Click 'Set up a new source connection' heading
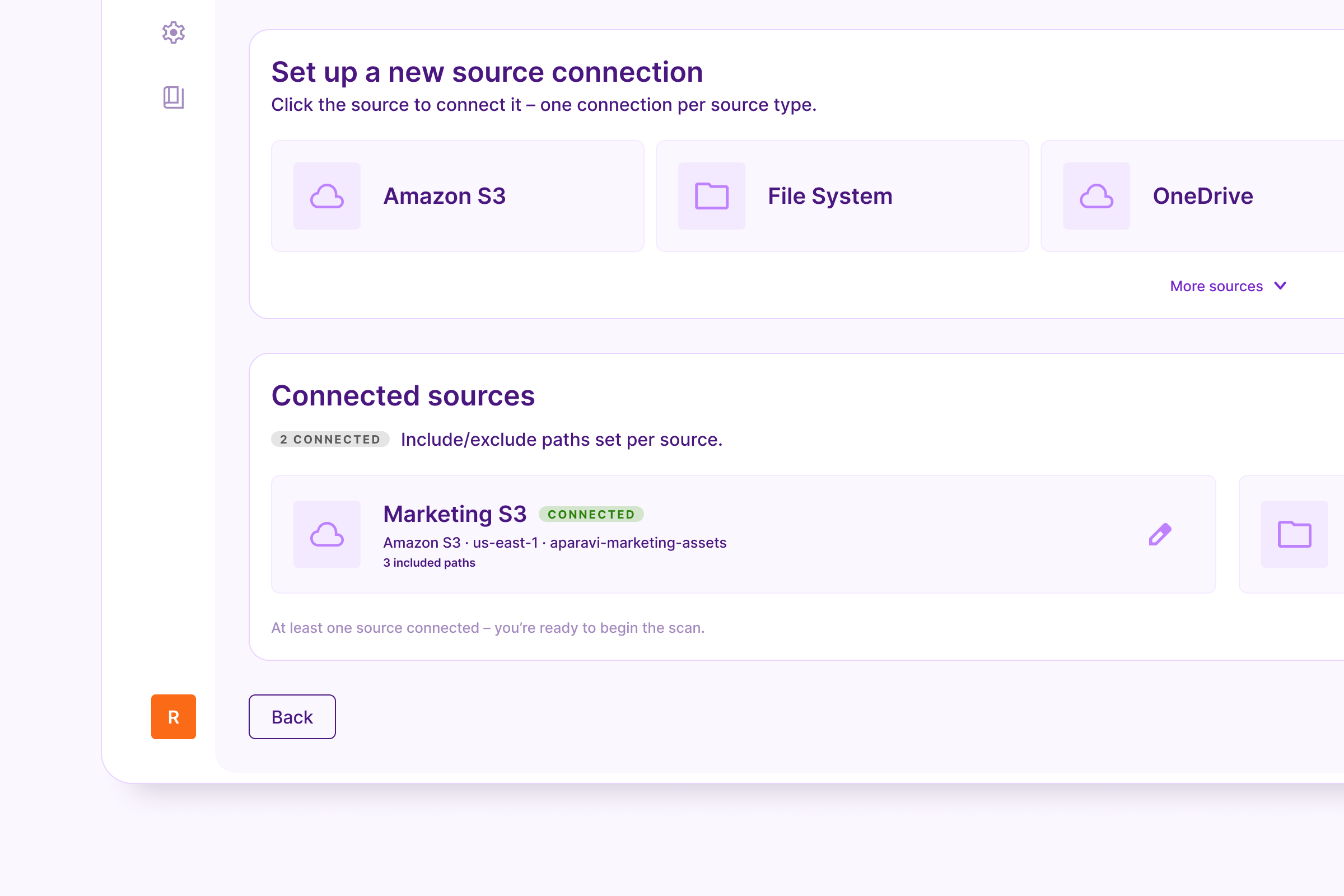The height and width of the screenshot is (896, 1344). [487, 72]
